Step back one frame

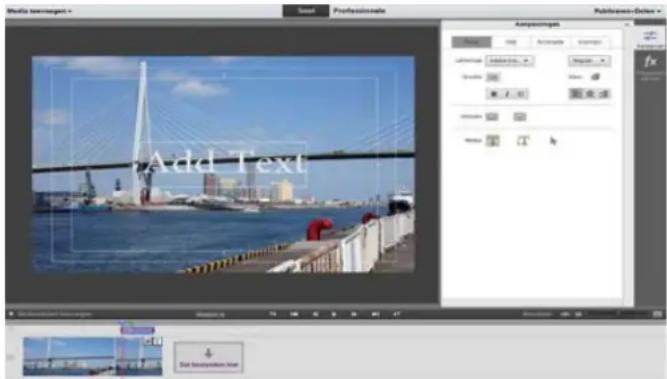point(315,314)
